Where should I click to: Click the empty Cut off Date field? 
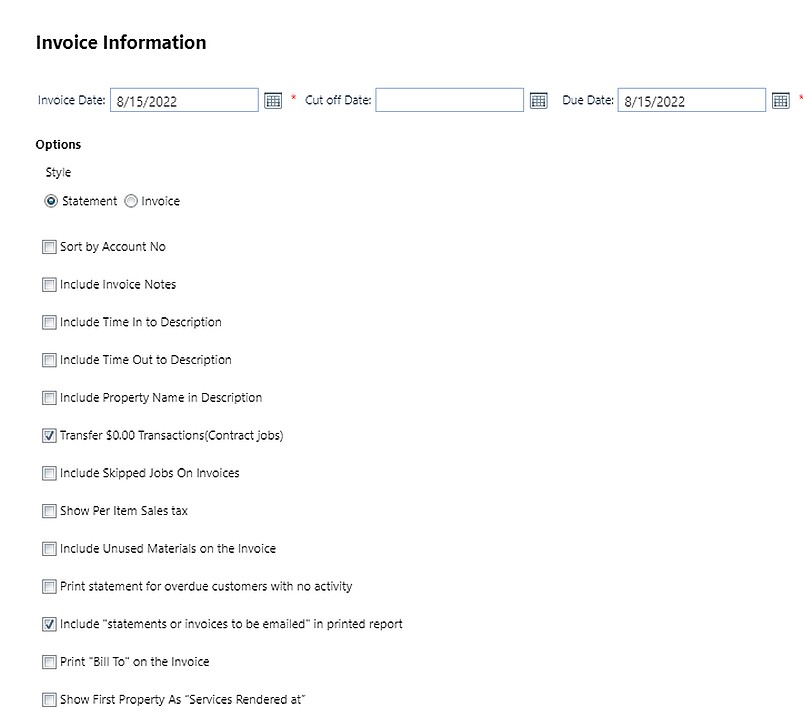450,100
